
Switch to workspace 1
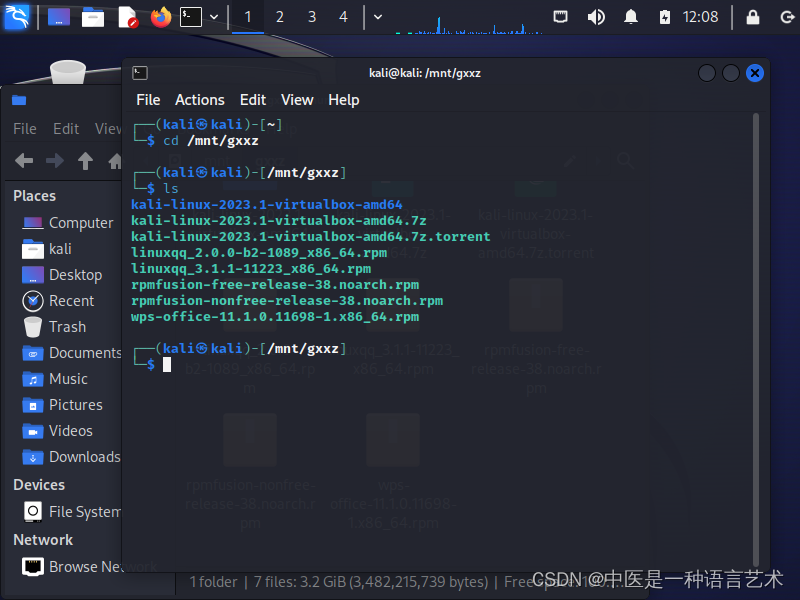pos(248,17)
